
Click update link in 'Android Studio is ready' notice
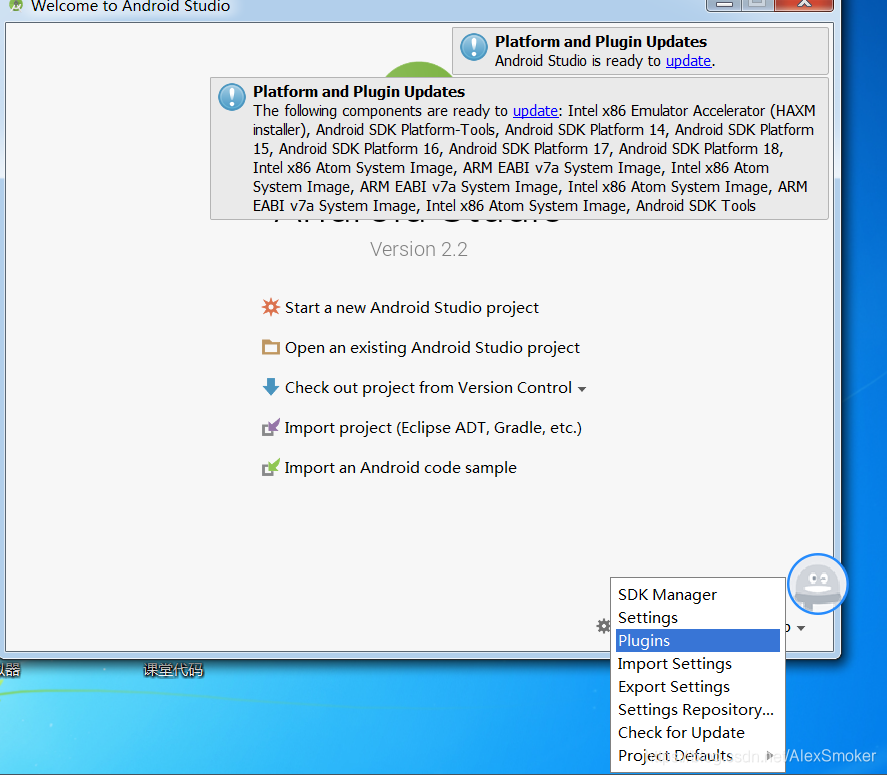pyautogui.click(x=688, y=61)
